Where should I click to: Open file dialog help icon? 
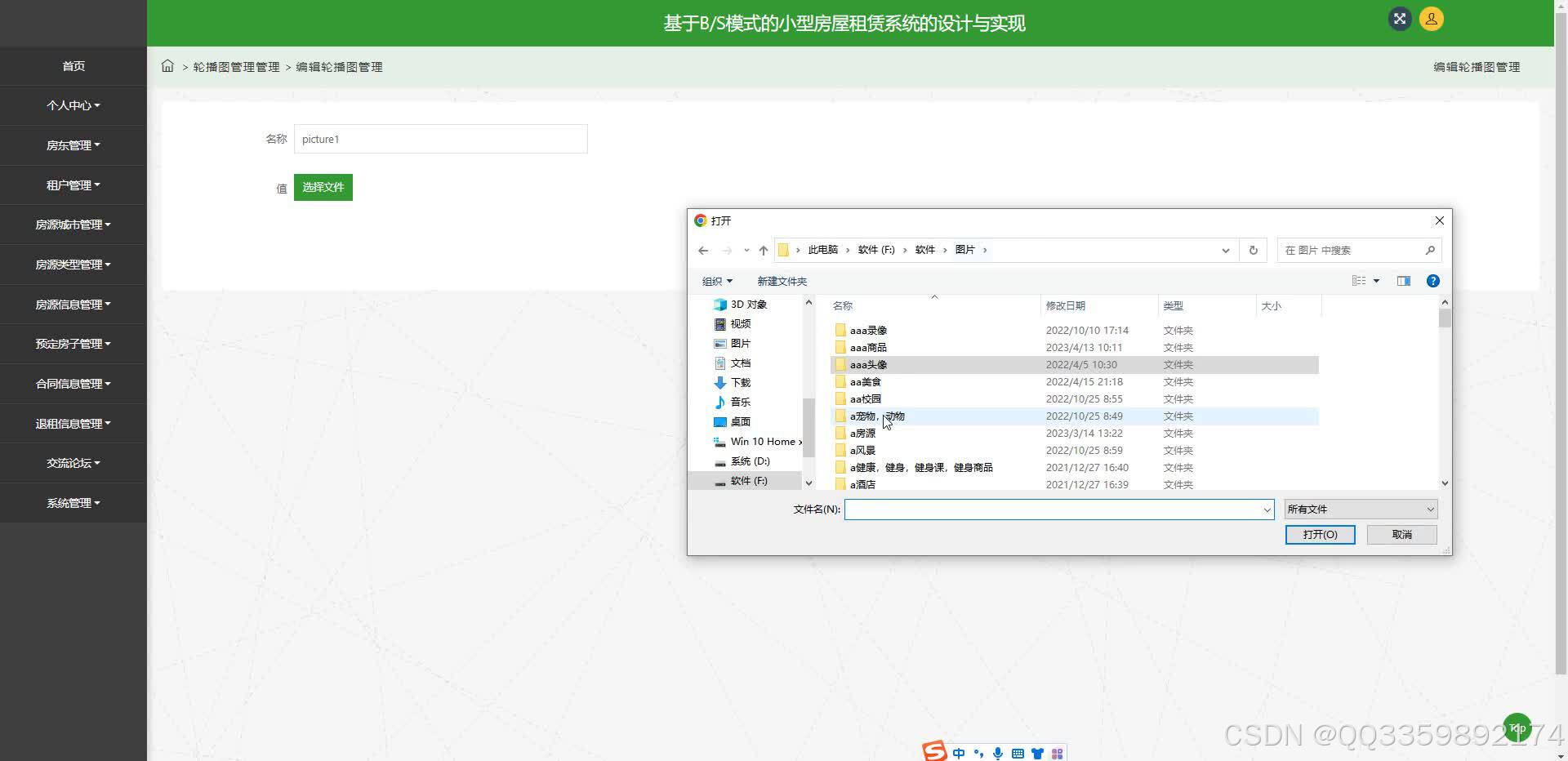(1432, 281)
